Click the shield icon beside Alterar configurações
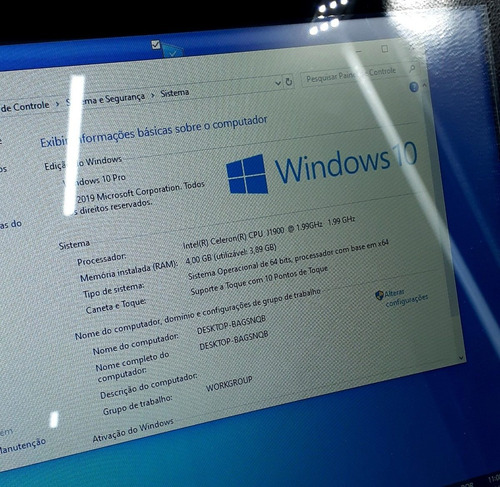The image size is (500, 487). (x=379, y=295)
